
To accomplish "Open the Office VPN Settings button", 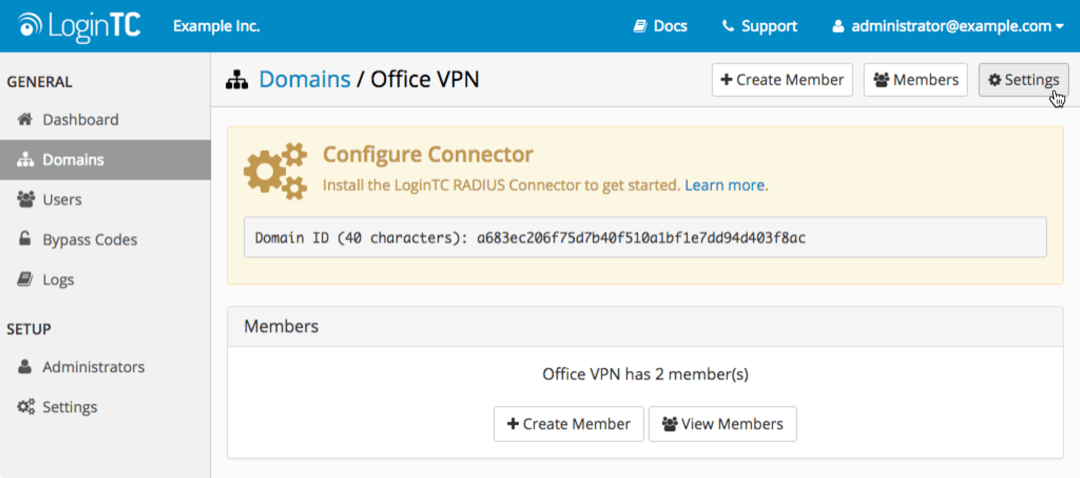I will (x=1023, y=80).
